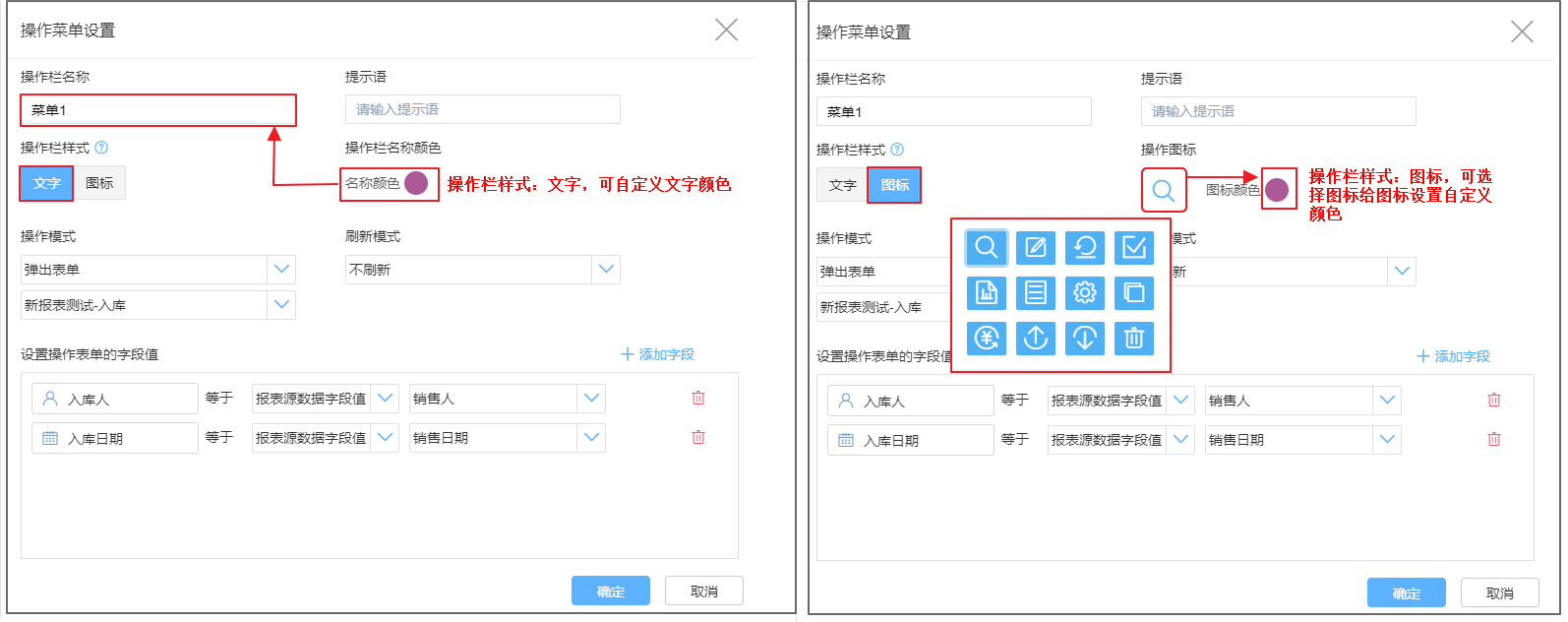This screenshot has height=622, width=1568.
Task: Choose the gear settings icon in picker
Action: 1084,292
